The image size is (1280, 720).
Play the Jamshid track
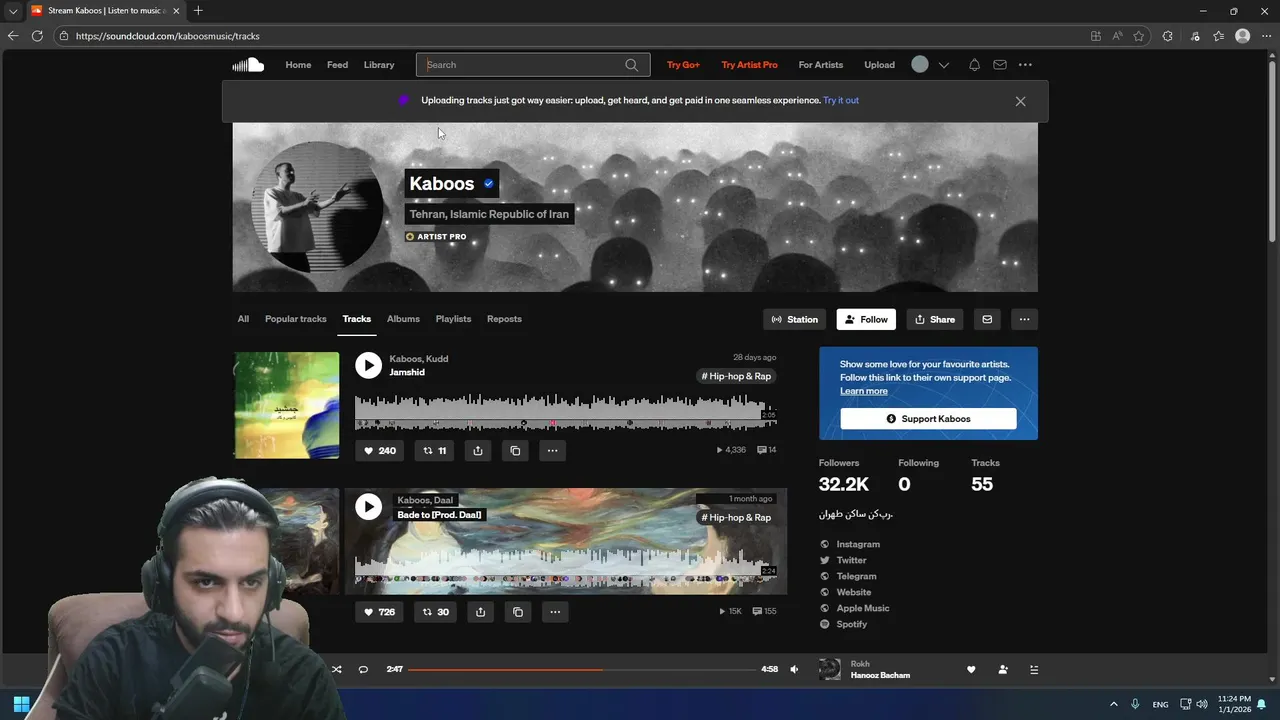coord(369,366)
